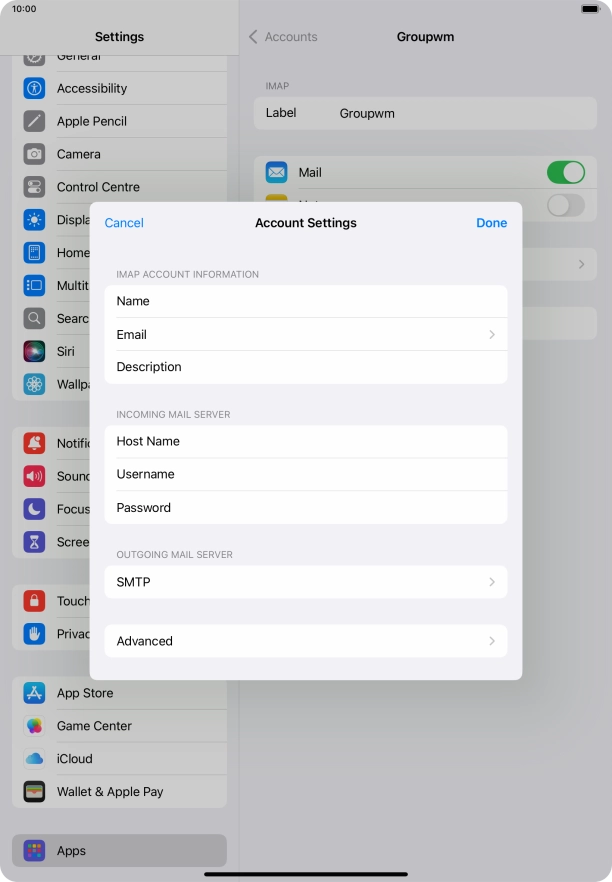Expand the SMTP outgoing server row

point(305,582)
